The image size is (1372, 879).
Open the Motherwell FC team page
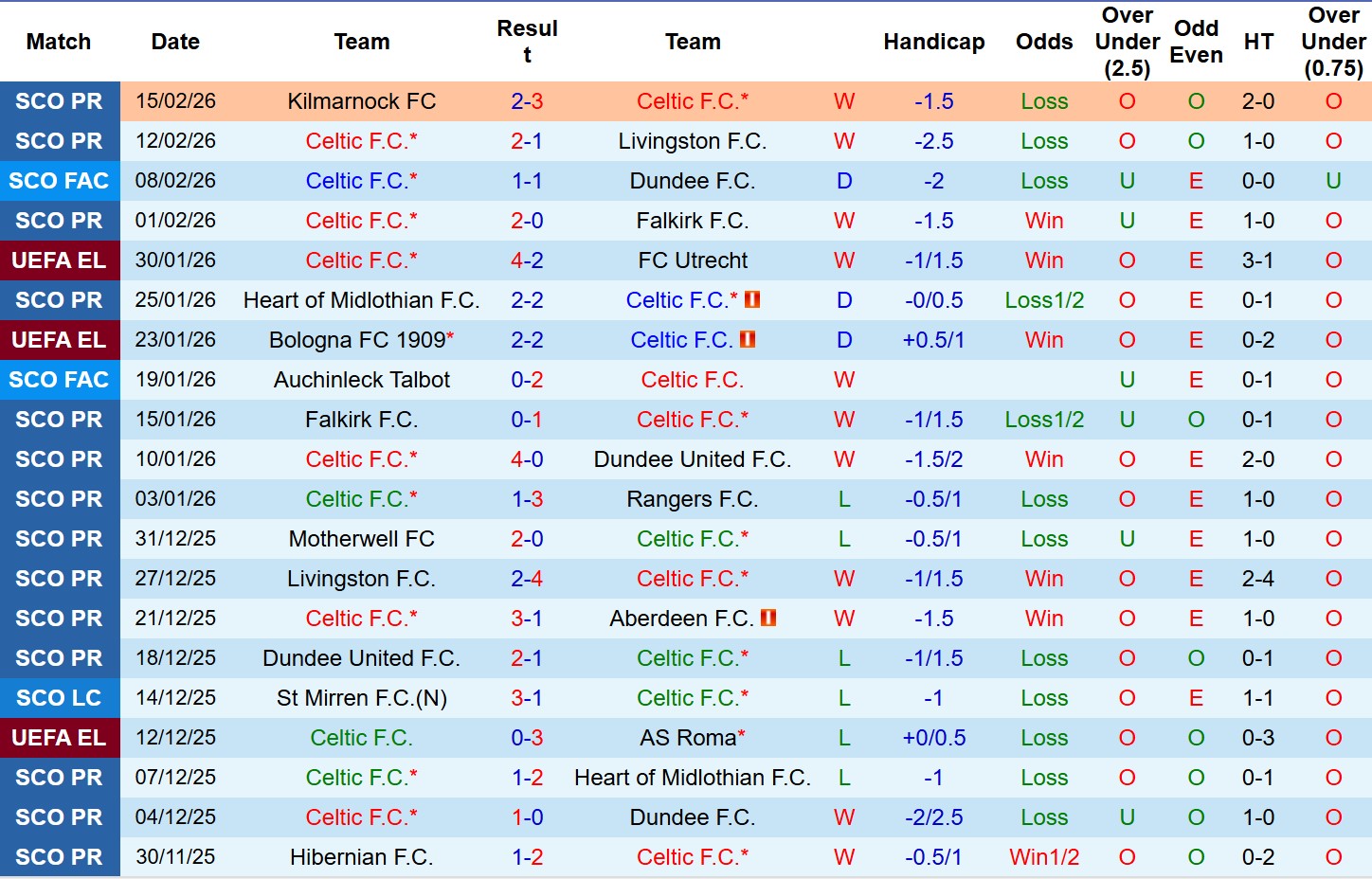pyautogui.click(x=361, y=539)
